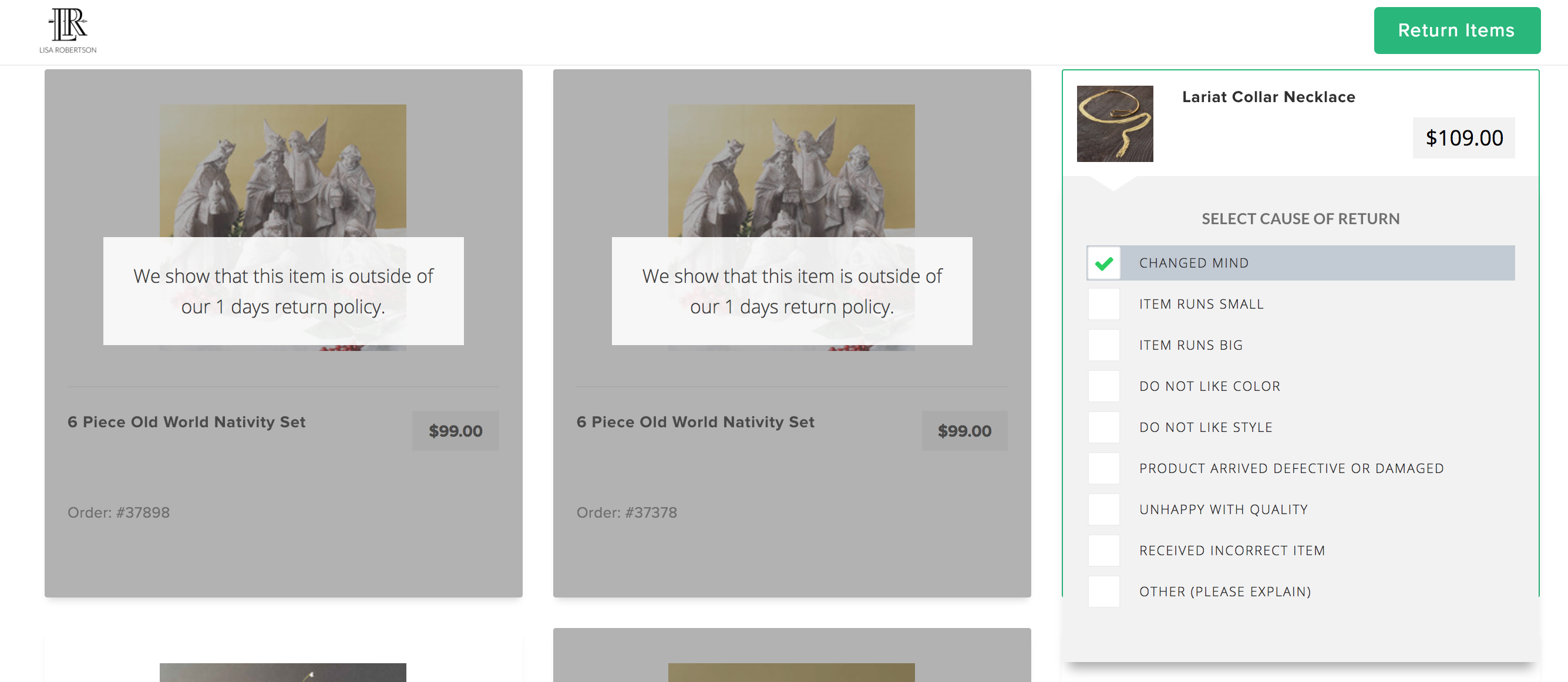Click the Lisa Robertson logo
The width and height of the screenshot is (1568, 682).
pyautogui.click(x=68, y=31)
